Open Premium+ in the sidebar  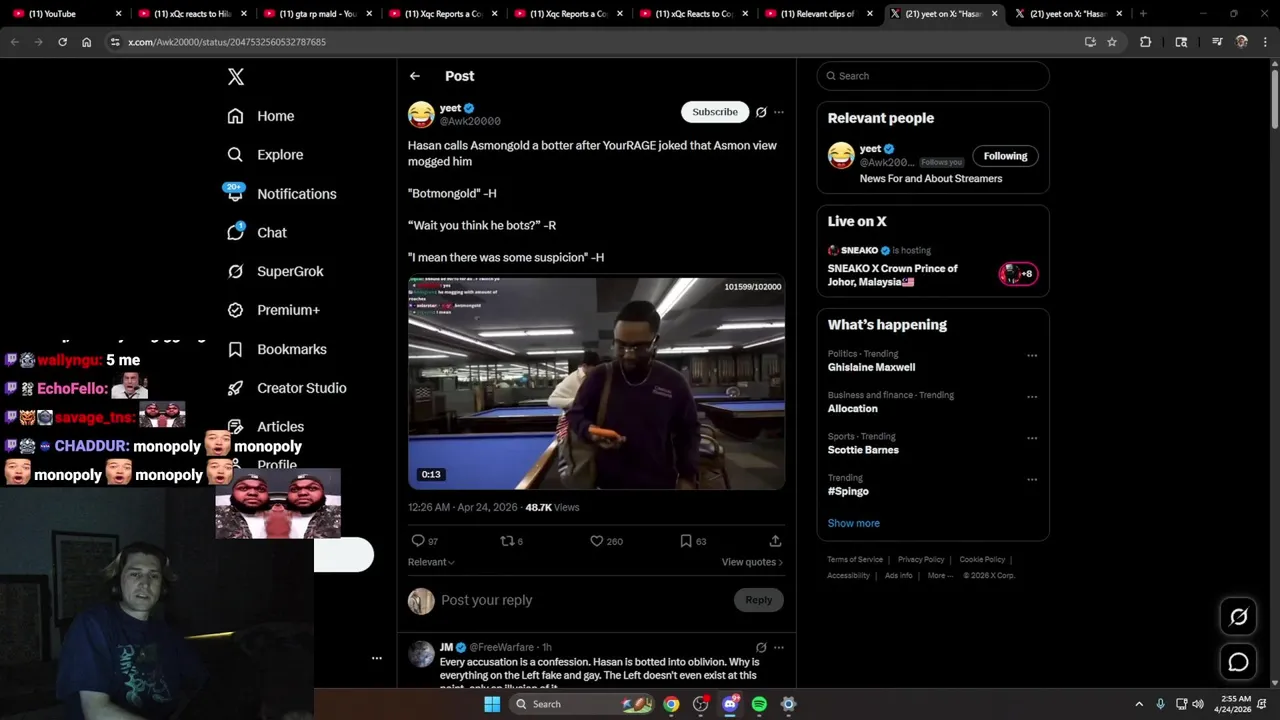click(274, 310)
